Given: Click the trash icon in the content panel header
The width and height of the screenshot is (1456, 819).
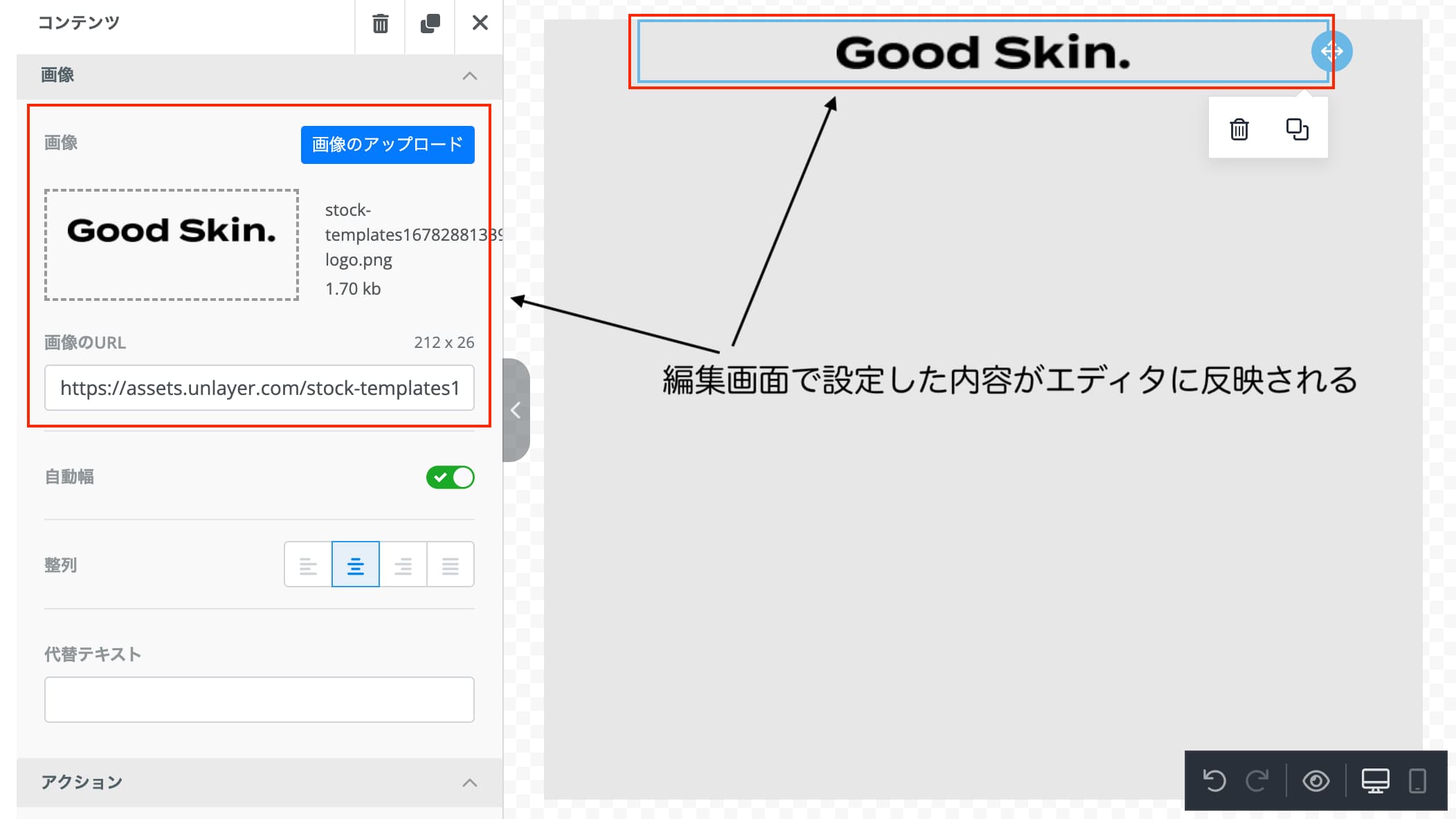Looking at the screenshot, I should tap(380, 24).
